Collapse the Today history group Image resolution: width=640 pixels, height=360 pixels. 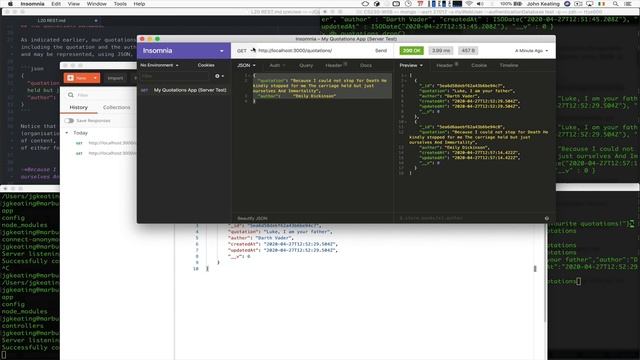pos(67,133)
